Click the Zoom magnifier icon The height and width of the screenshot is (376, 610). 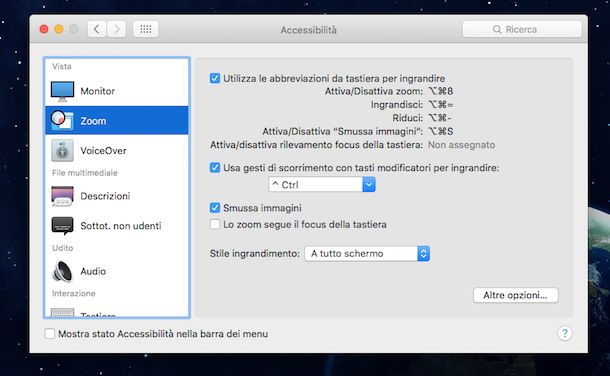[62, 121]
